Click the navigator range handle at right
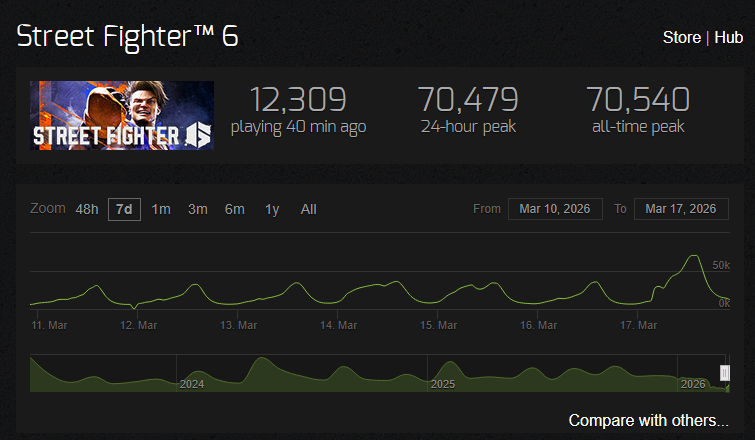755x440 pixels. coord(725,373)
